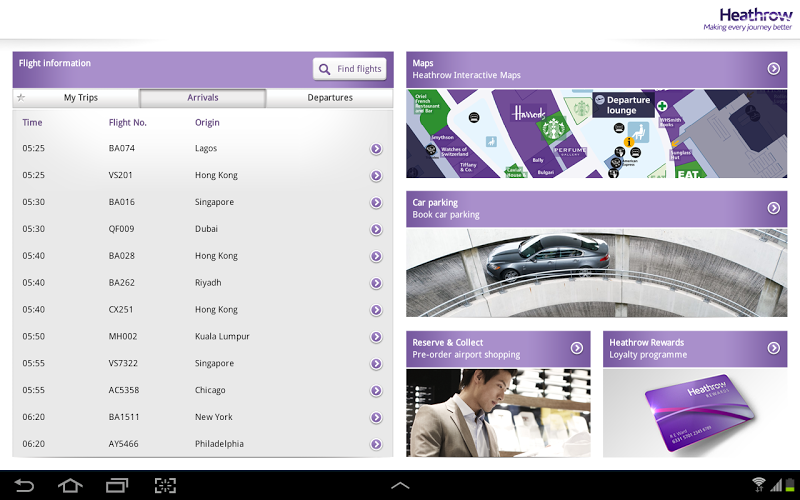Open the Loyalty programme header
This screenshot has height=500, width=800.
point(695,349)
